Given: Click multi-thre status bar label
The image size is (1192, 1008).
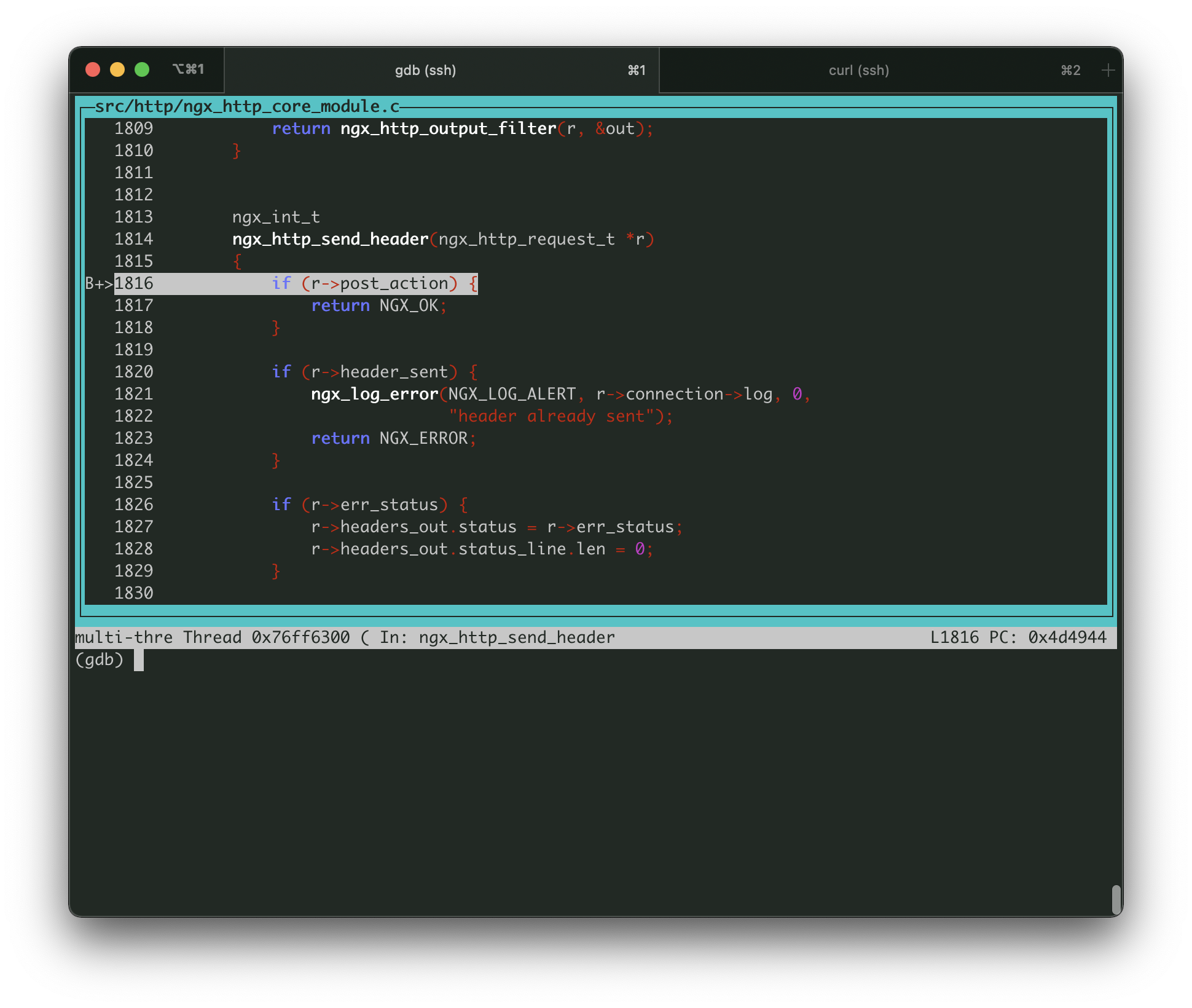Looking at the screenshot, I should pos(124,637).
